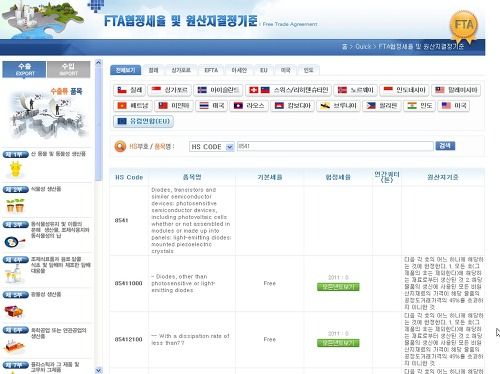Choose the Philippines (필리핀) flag button
The image size is (500, 374).
point(382,106)
